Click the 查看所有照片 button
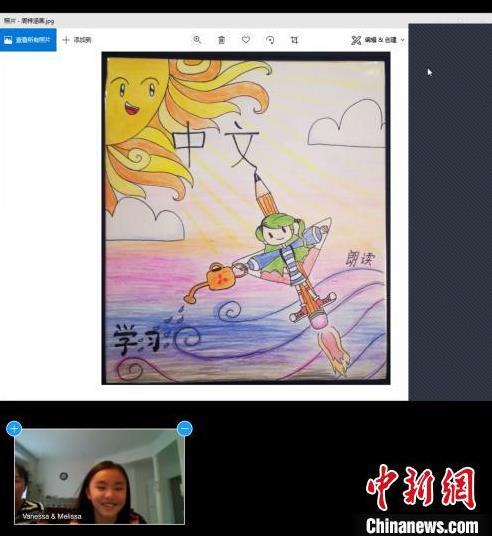The height and width of the screenshot is (536, 492). 28,40
